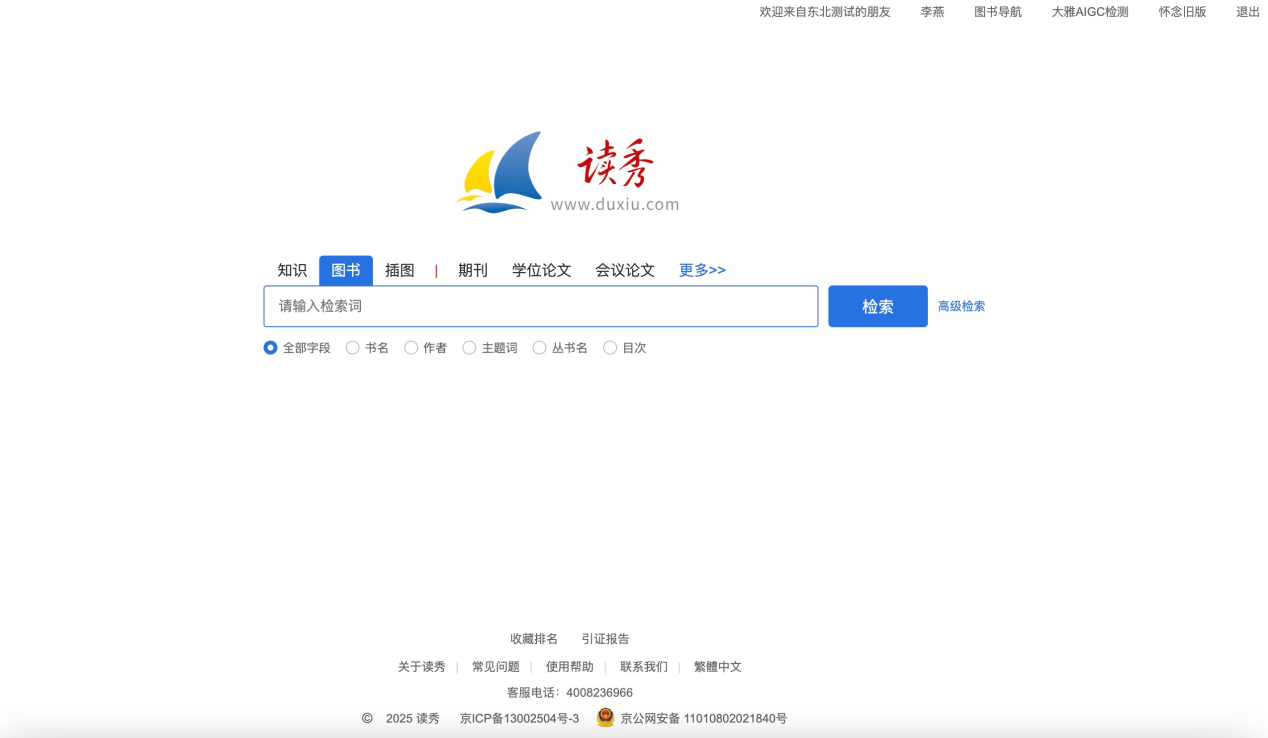Click the police badge icon in footer
This screenshot has width=1268, height=738.
pos(605,717)
